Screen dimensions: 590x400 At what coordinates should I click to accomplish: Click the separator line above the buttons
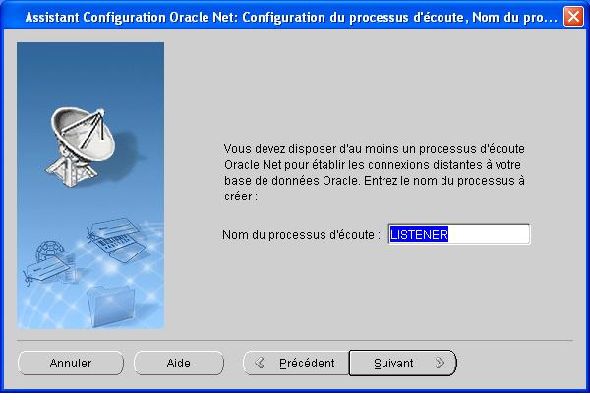[x=295, y=341]
